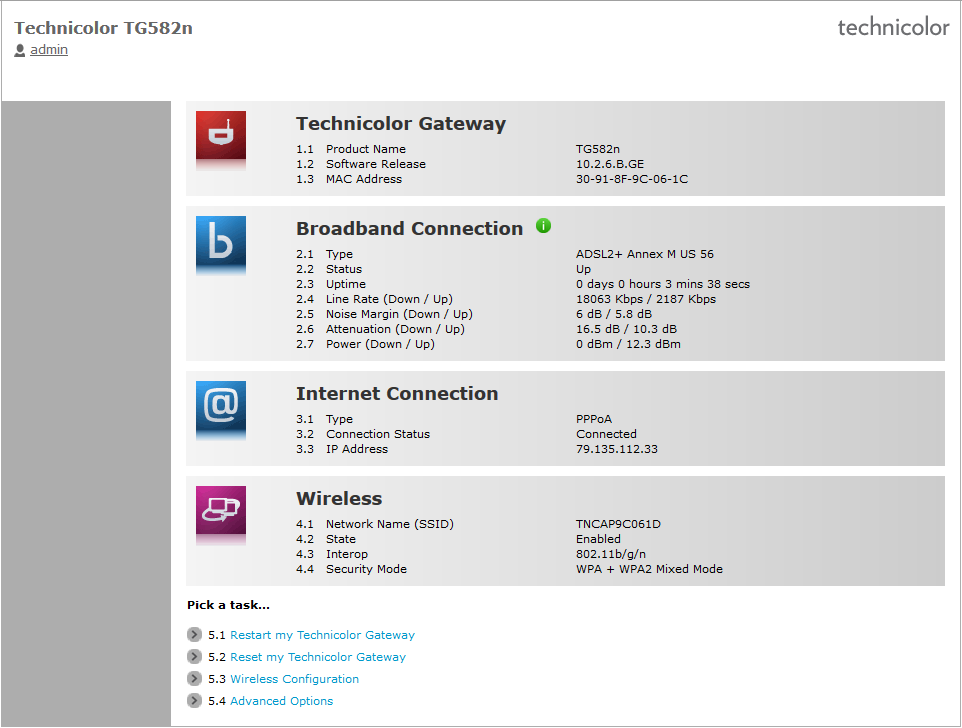Expand the chevron next to Reset my Technicolor Gateway

(194, 656)
